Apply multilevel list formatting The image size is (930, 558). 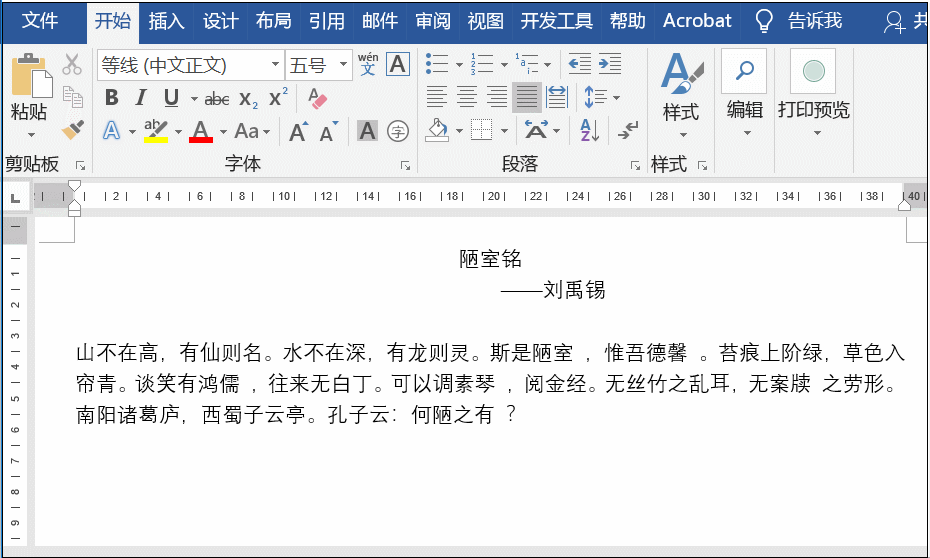[527, 63]
